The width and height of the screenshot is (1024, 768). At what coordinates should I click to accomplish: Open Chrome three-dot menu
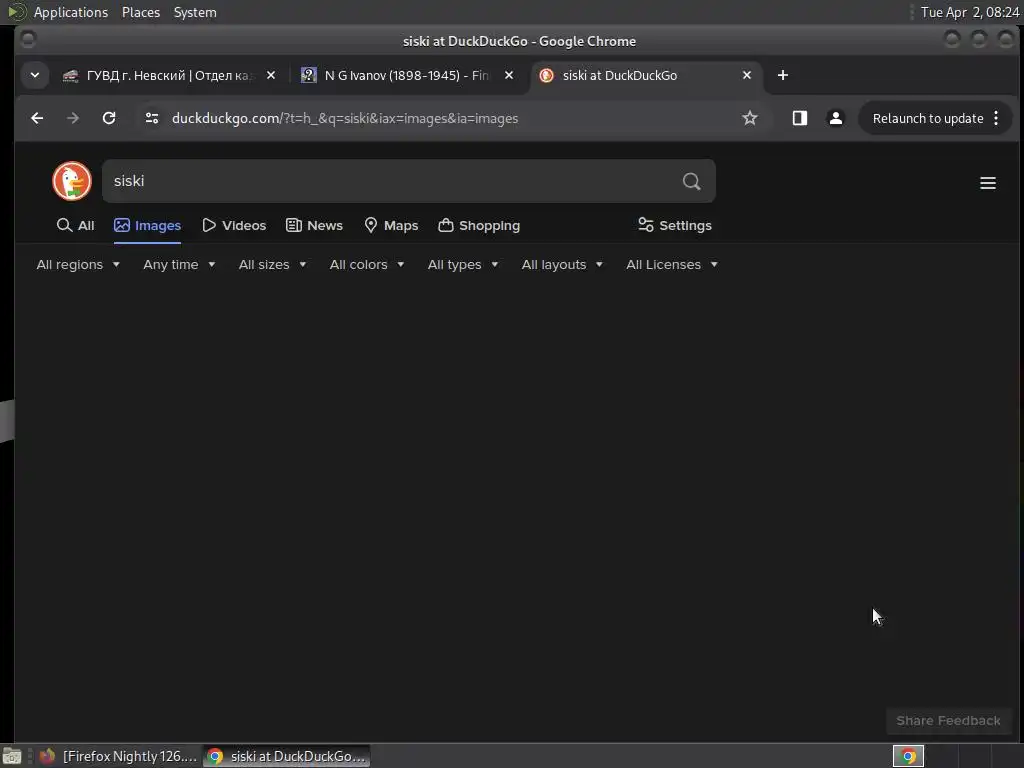[x=996, y=118]
